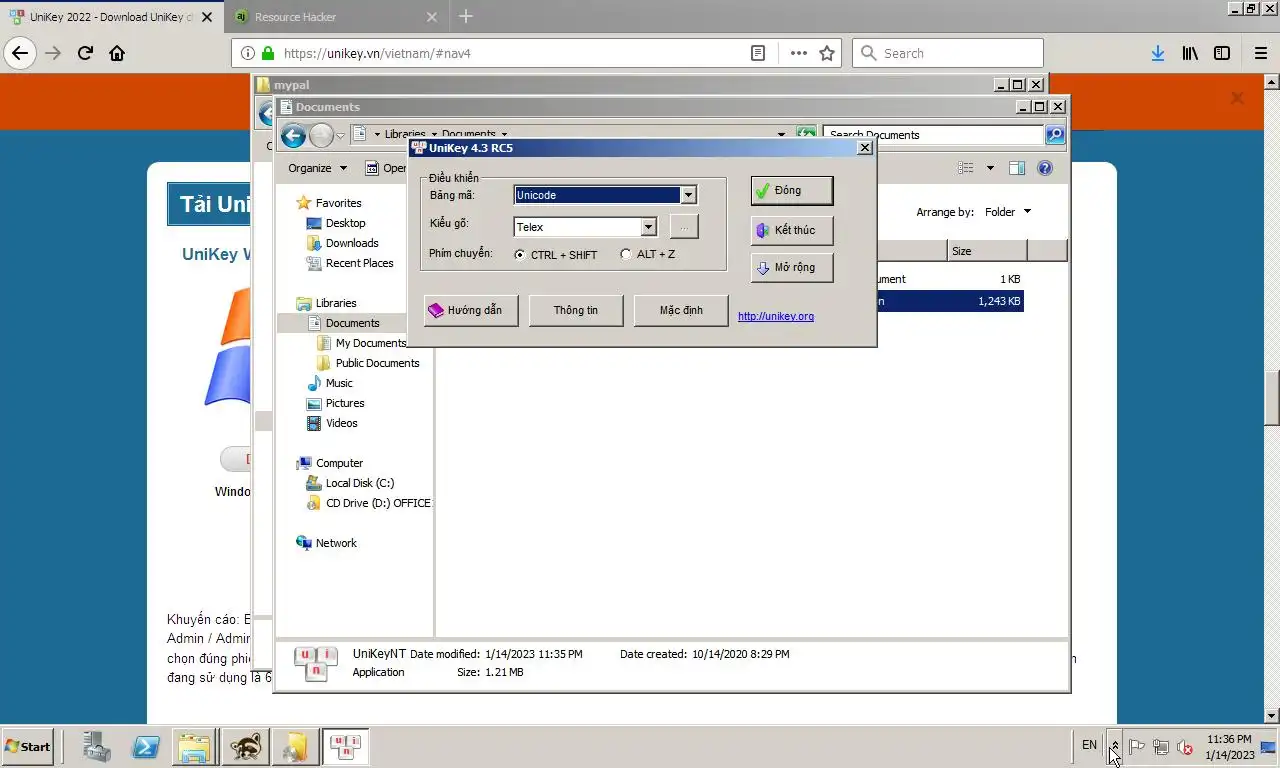Viewport: 1280px width, 768px height.
Task: Open page actions three-dot menu
Action: [x=798, y=53]
